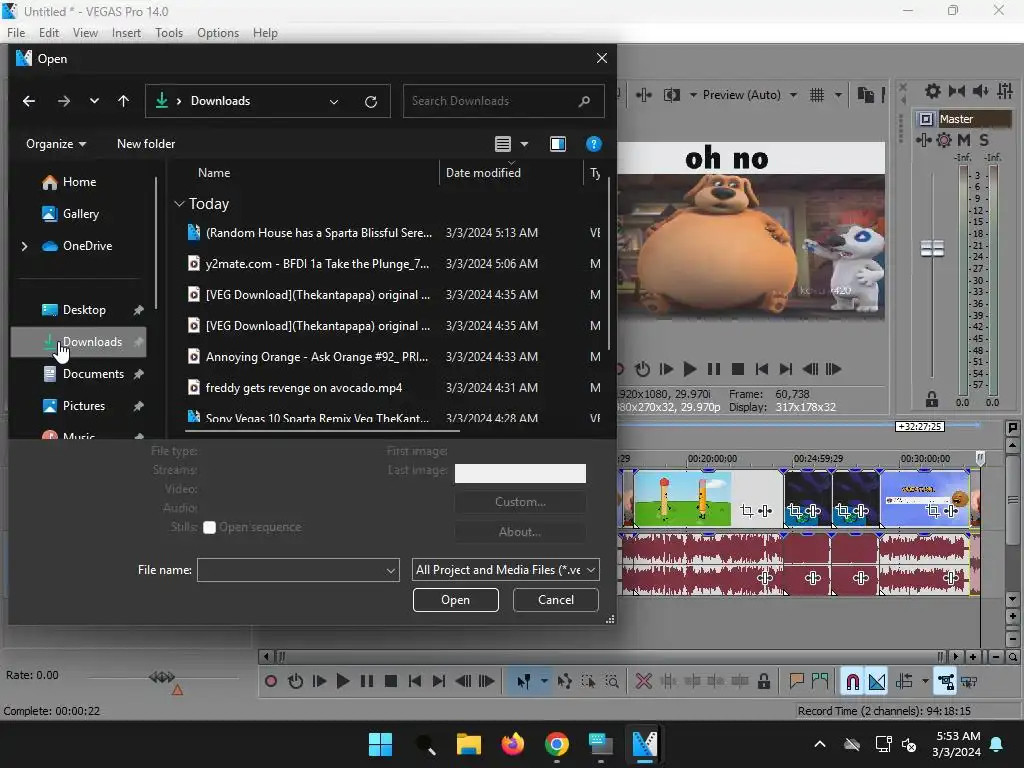Open the View menu
This screenshot has width=1024, height=768.
point(85,33)
